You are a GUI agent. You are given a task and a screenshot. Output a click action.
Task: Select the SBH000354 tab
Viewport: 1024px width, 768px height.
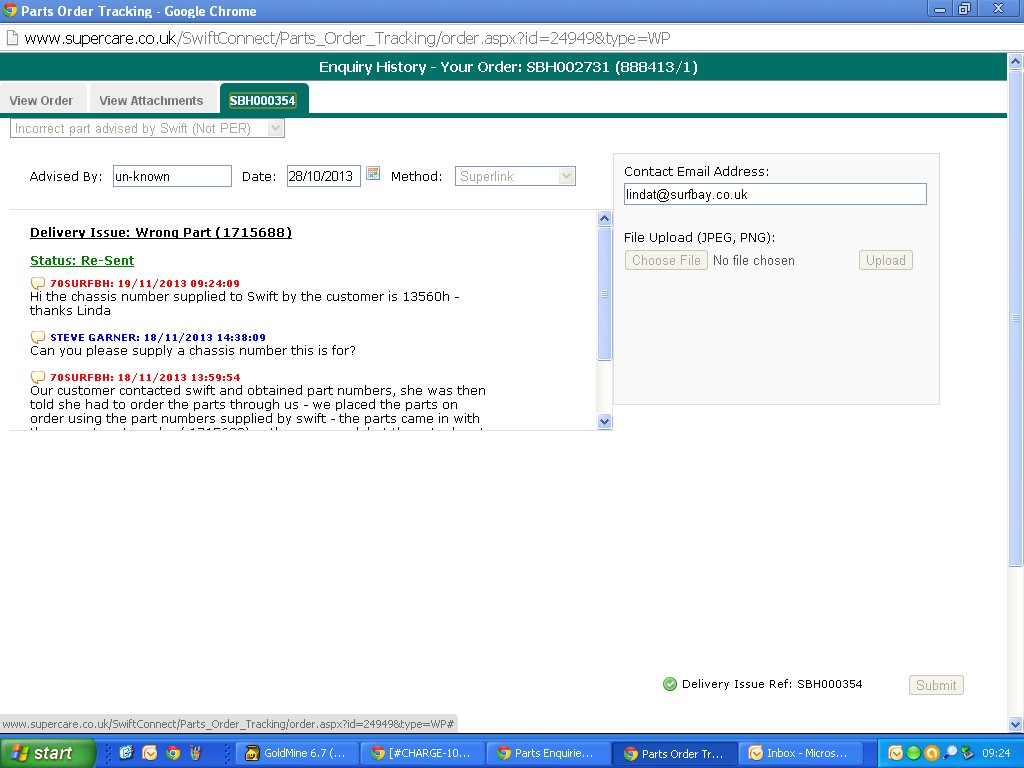(x=263, y=101)
